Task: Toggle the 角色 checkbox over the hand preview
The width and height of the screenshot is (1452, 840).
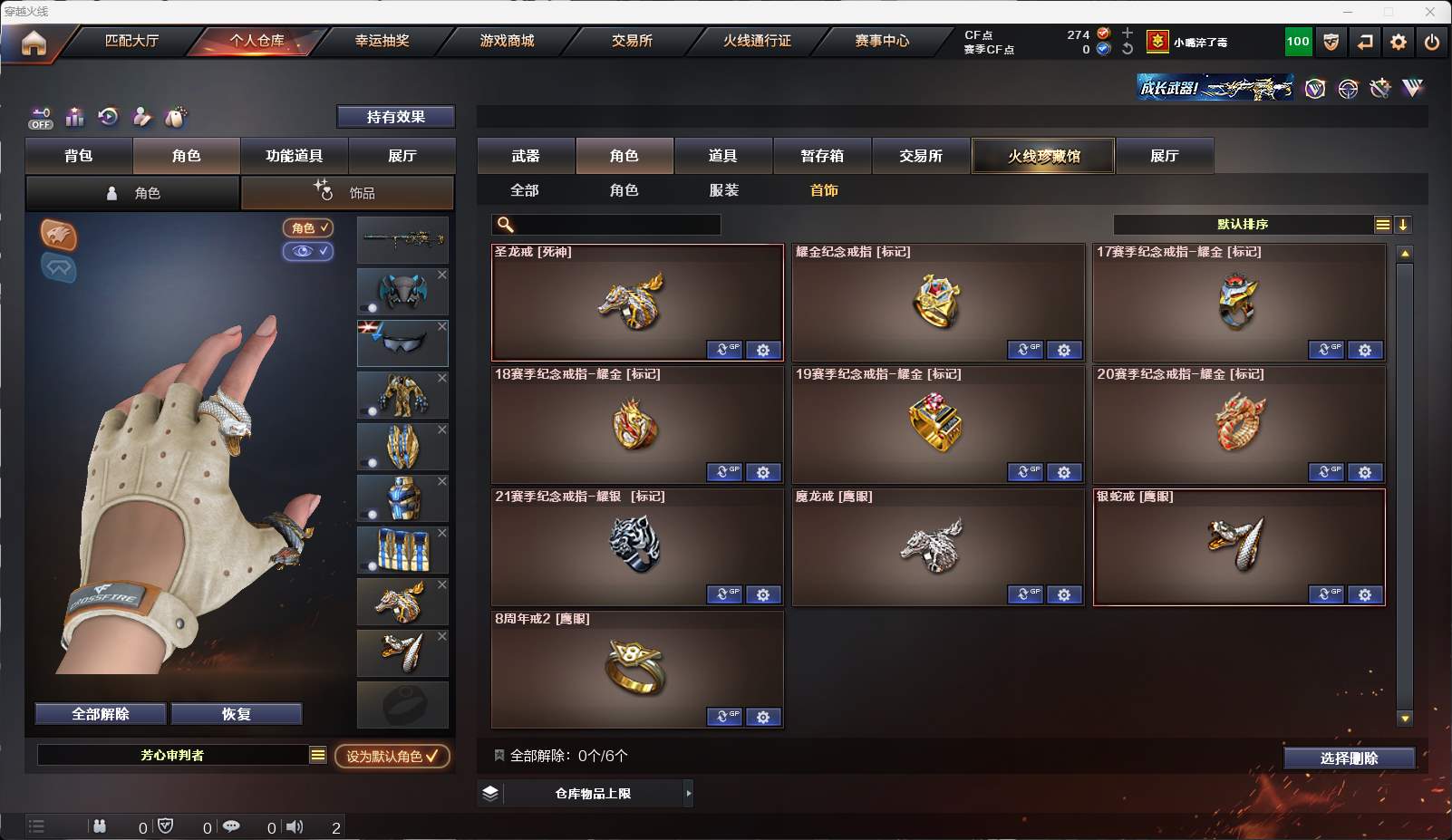Action: click(308, 228)
